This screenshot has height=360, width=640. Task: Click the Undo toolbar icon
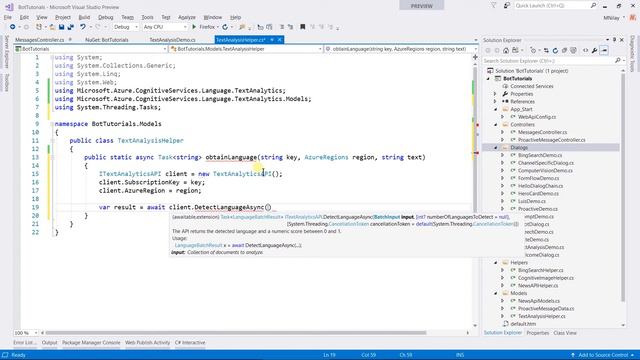coord(83,27)
